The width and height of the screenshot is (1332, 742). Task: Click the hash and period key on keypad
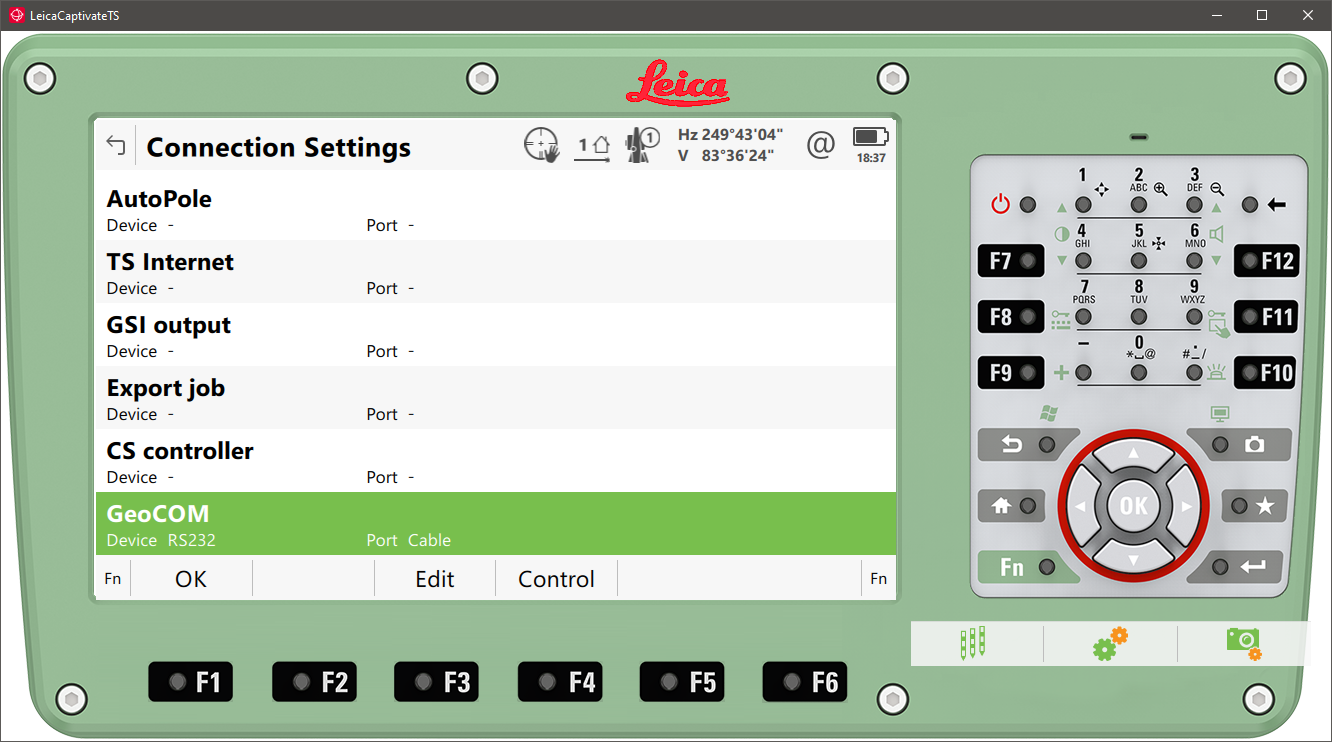coord(1194,373)
